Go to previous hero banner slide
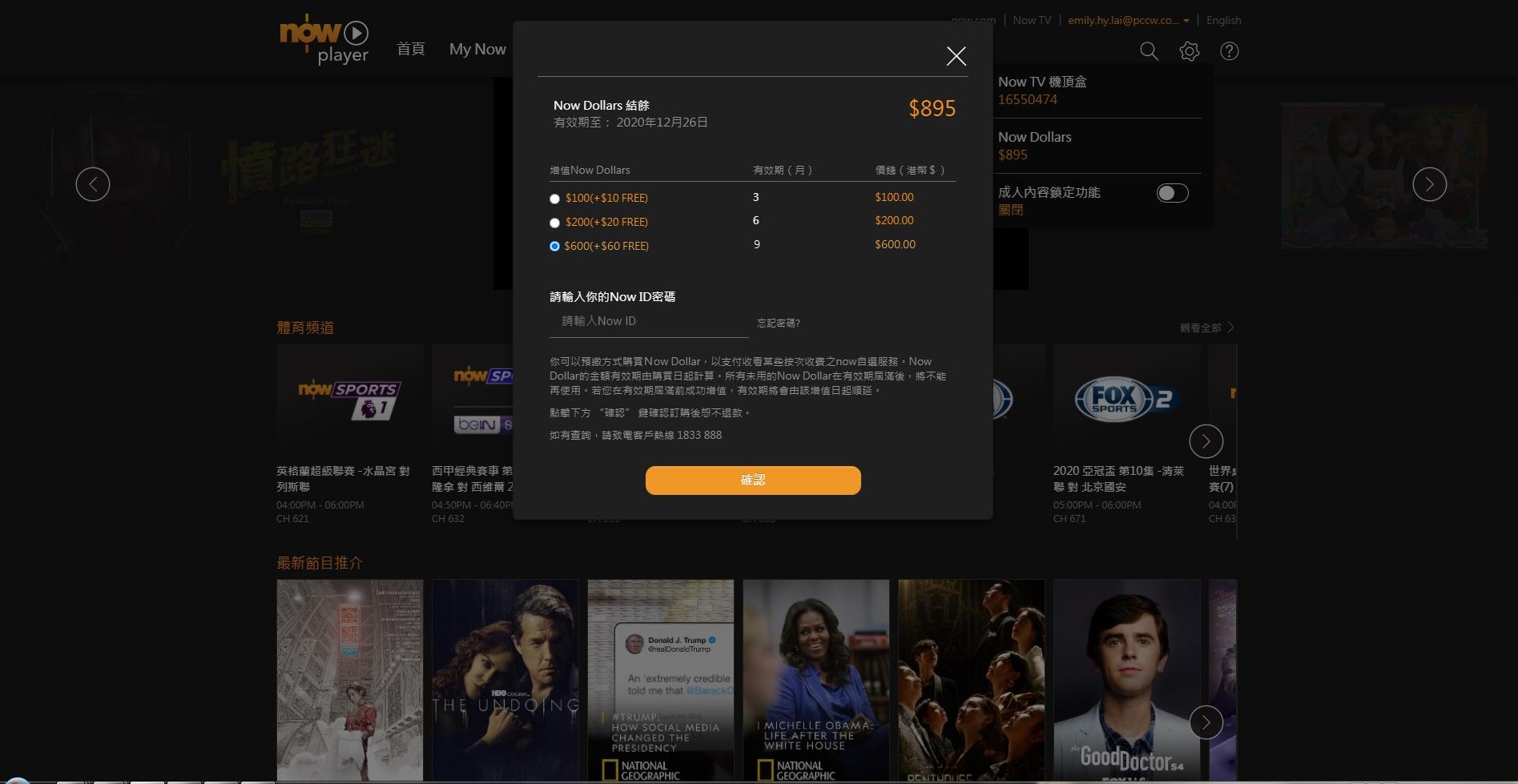Image resolution: width=1518 pixels, height=784 pixels. pos(93,184)
